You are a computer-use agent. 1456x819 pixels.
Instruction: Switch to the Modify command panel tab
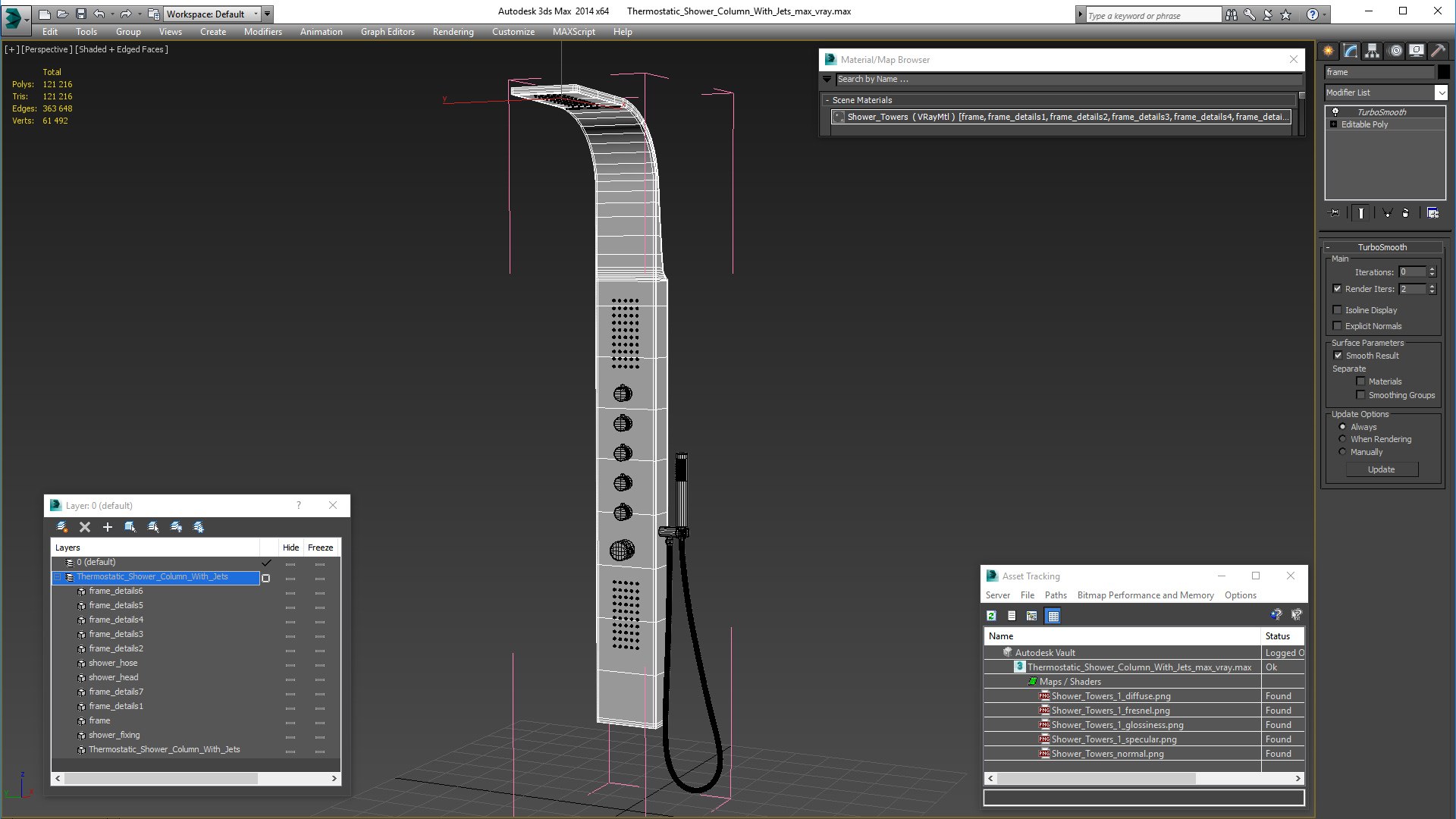(1351, 51)
